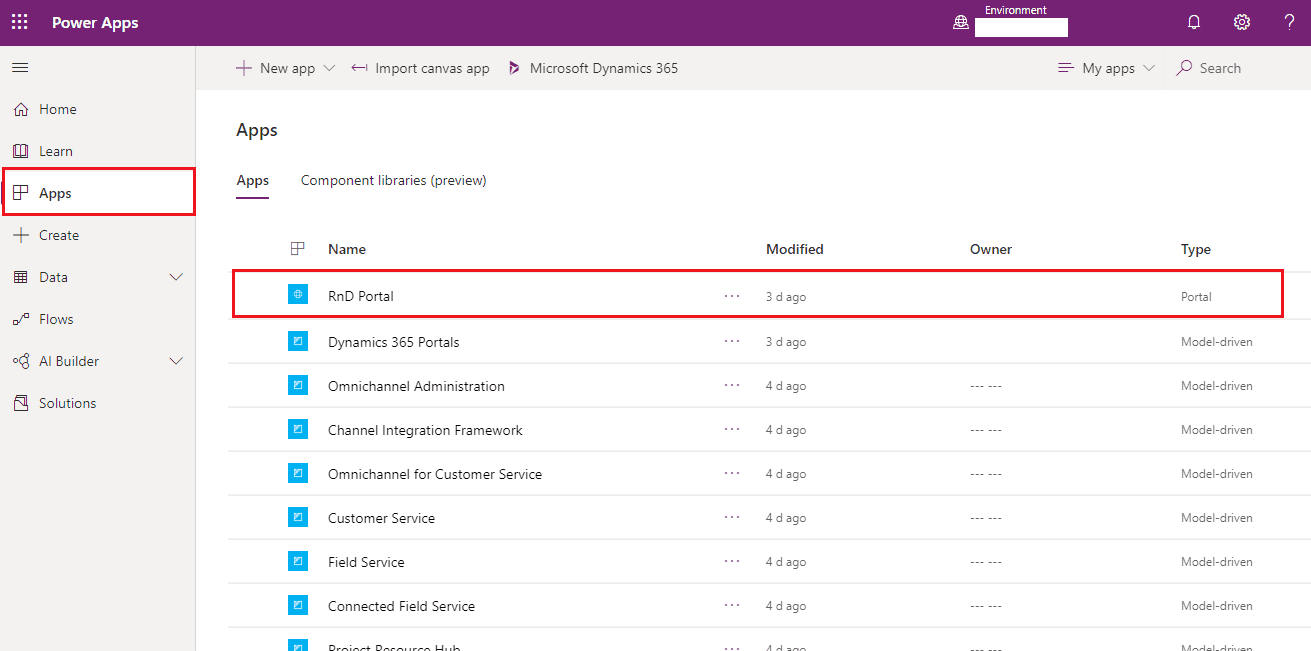1311x651 pixels.
Task: Switch to Component libraries (preview) tab
Action: (x=393, y=180)
